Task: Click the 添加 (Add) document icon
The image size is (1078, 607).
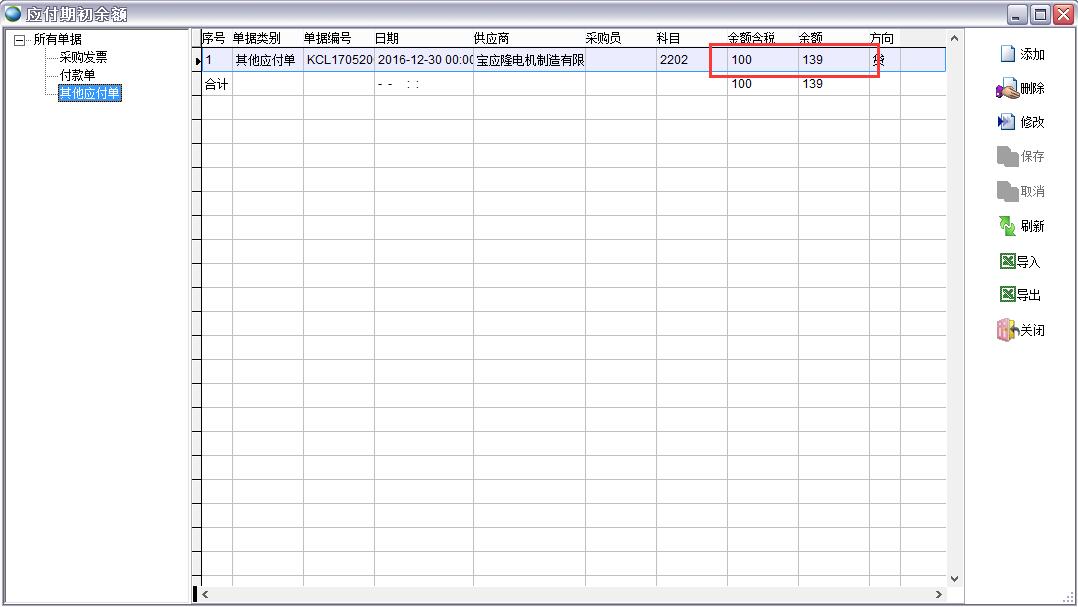Action: pos(1008,54)
